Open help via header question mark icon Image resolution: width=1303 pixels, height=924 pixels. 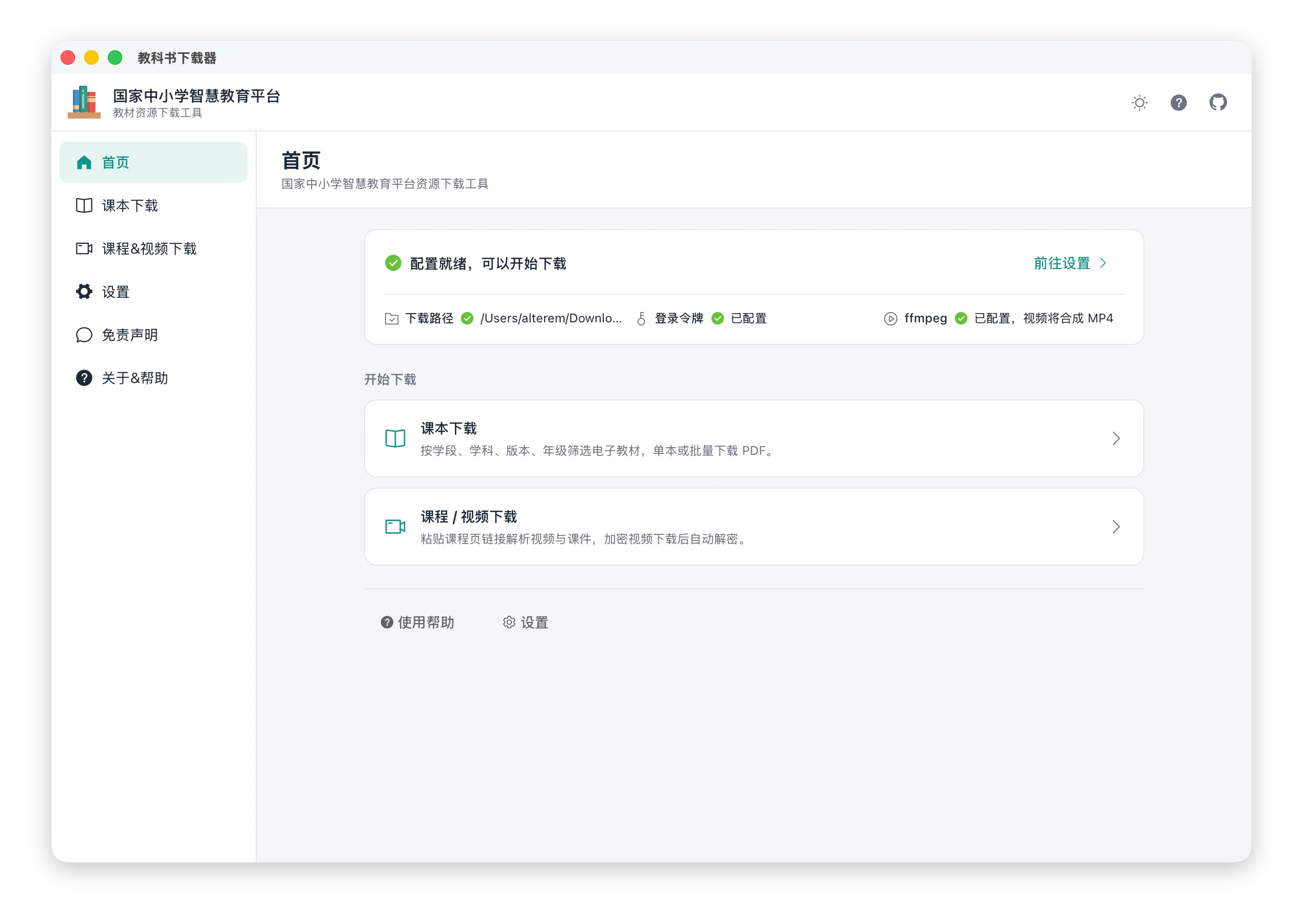pyautogui.click(x=1178, y=103)
